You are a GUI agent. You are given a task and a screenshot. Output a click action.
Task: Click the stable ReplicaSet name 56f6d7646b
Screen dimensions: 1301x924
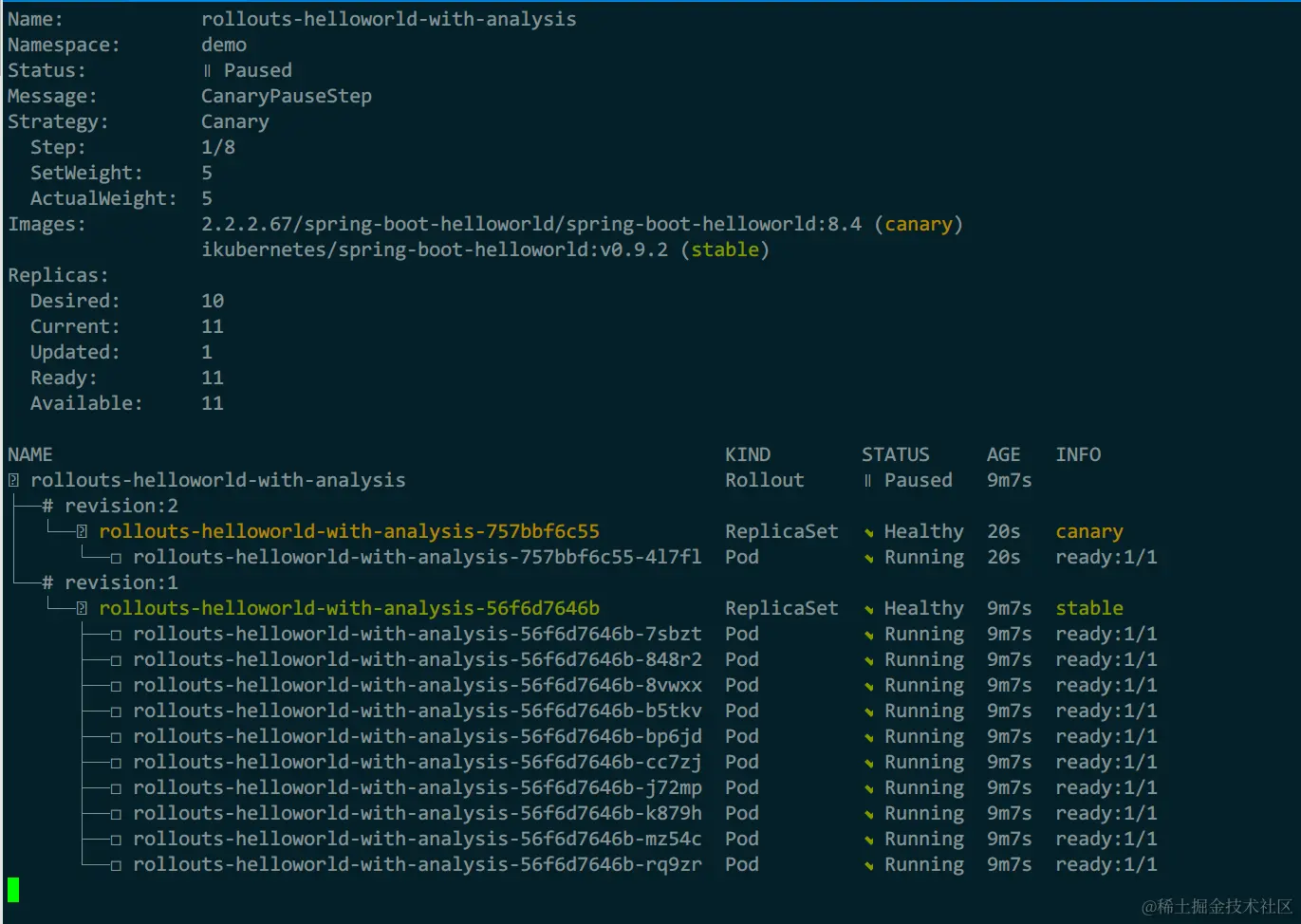tap(349, 608)
